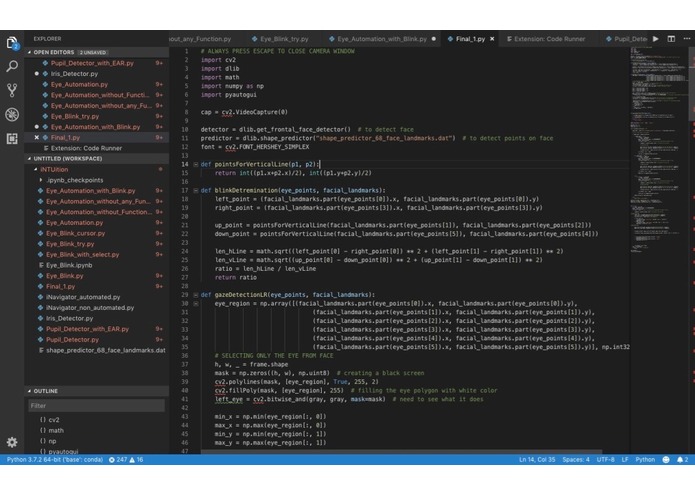
Task: Open iNavigator_automated.py file
Action: [96, 297]
